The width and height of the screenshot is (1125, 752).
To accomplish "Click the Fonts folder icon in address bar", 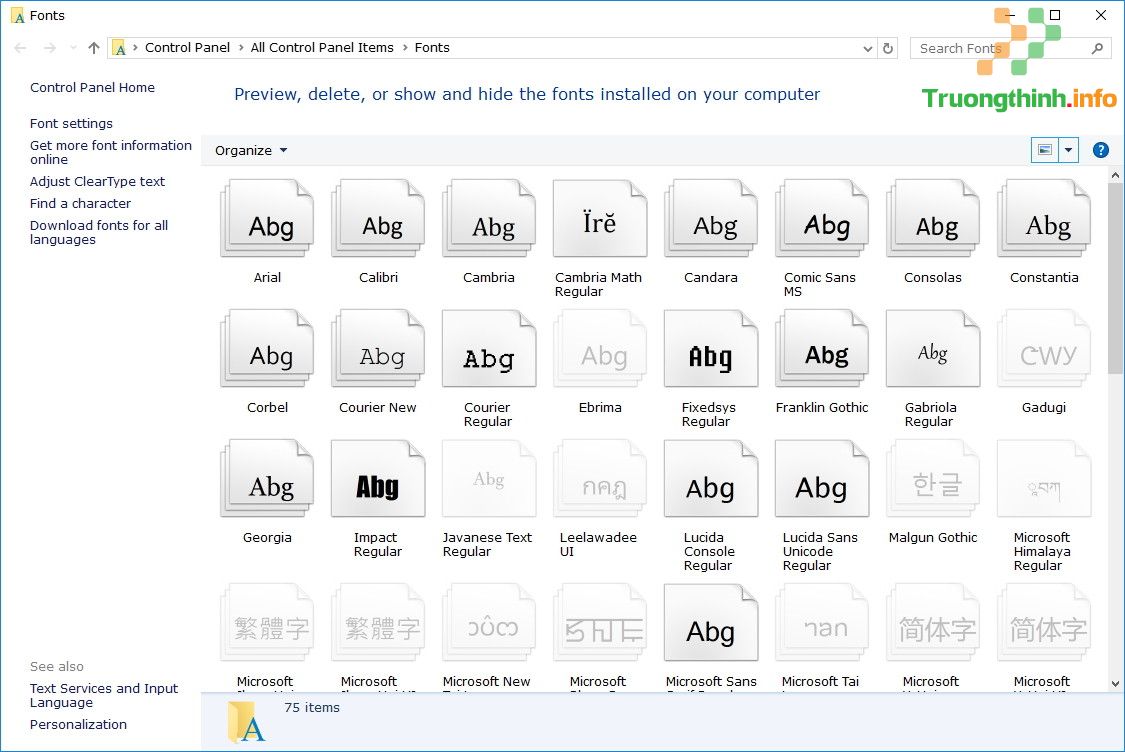I will [120, 48].
